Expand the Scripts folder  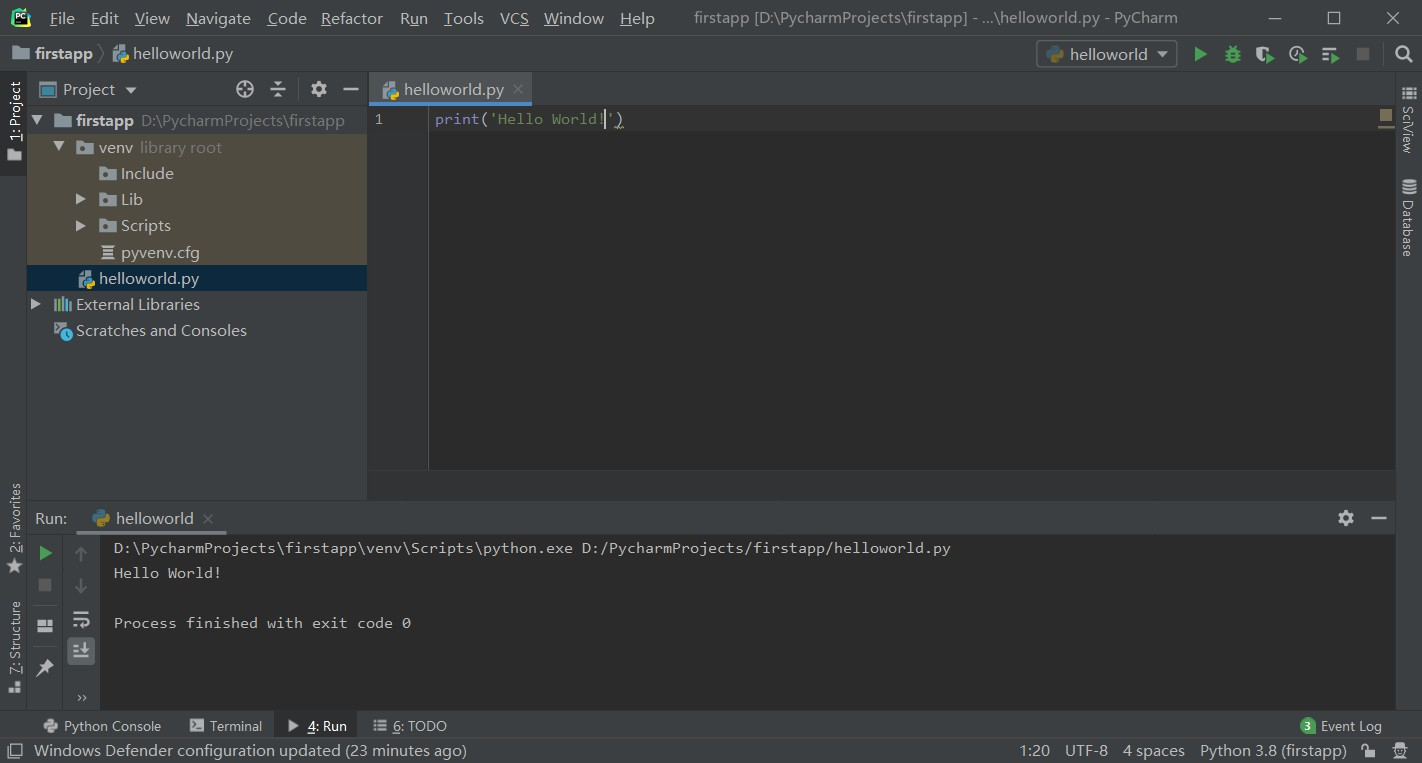81,225
